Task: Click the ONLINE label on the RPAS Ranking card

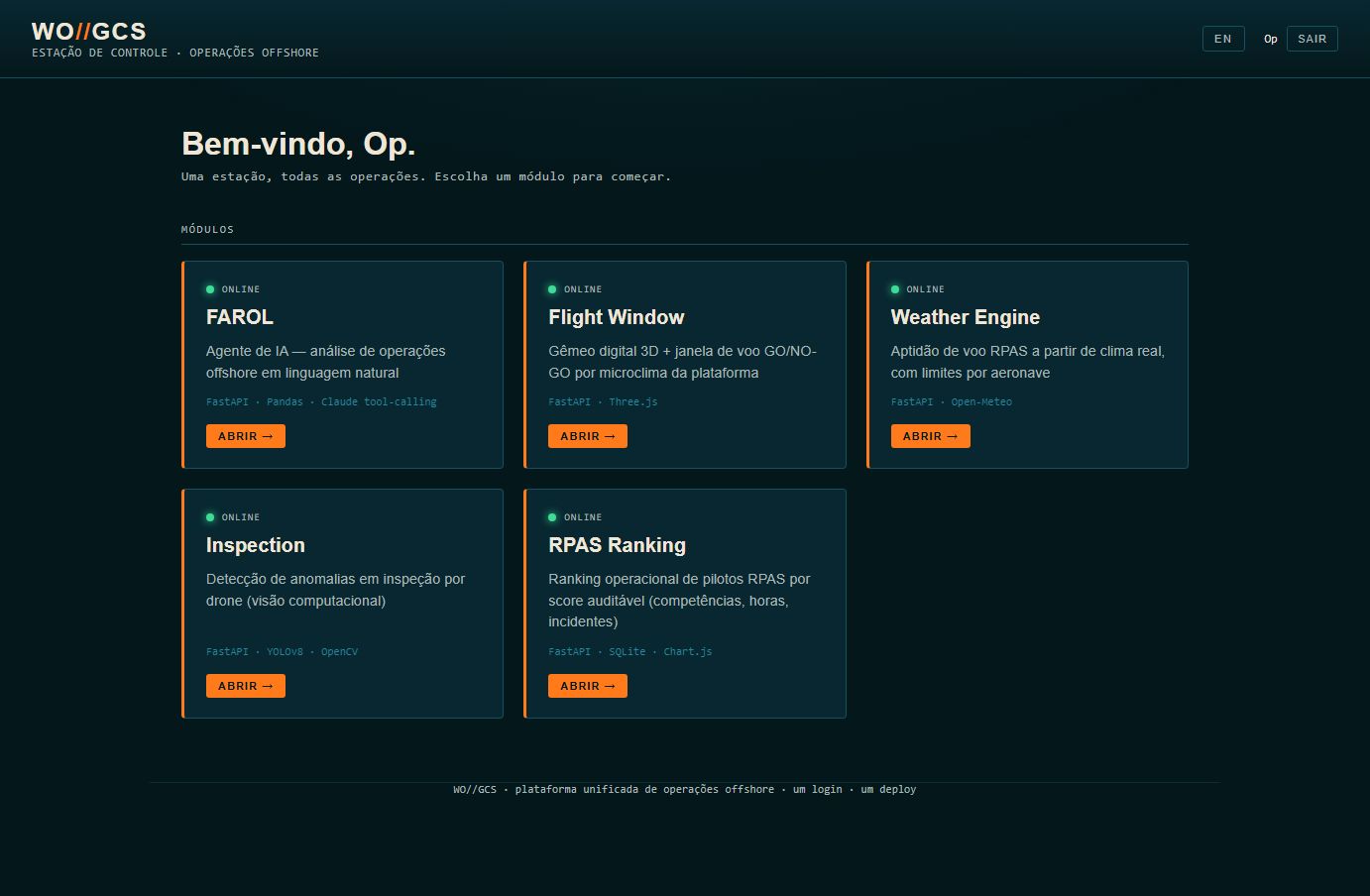Action: (583, 517)
